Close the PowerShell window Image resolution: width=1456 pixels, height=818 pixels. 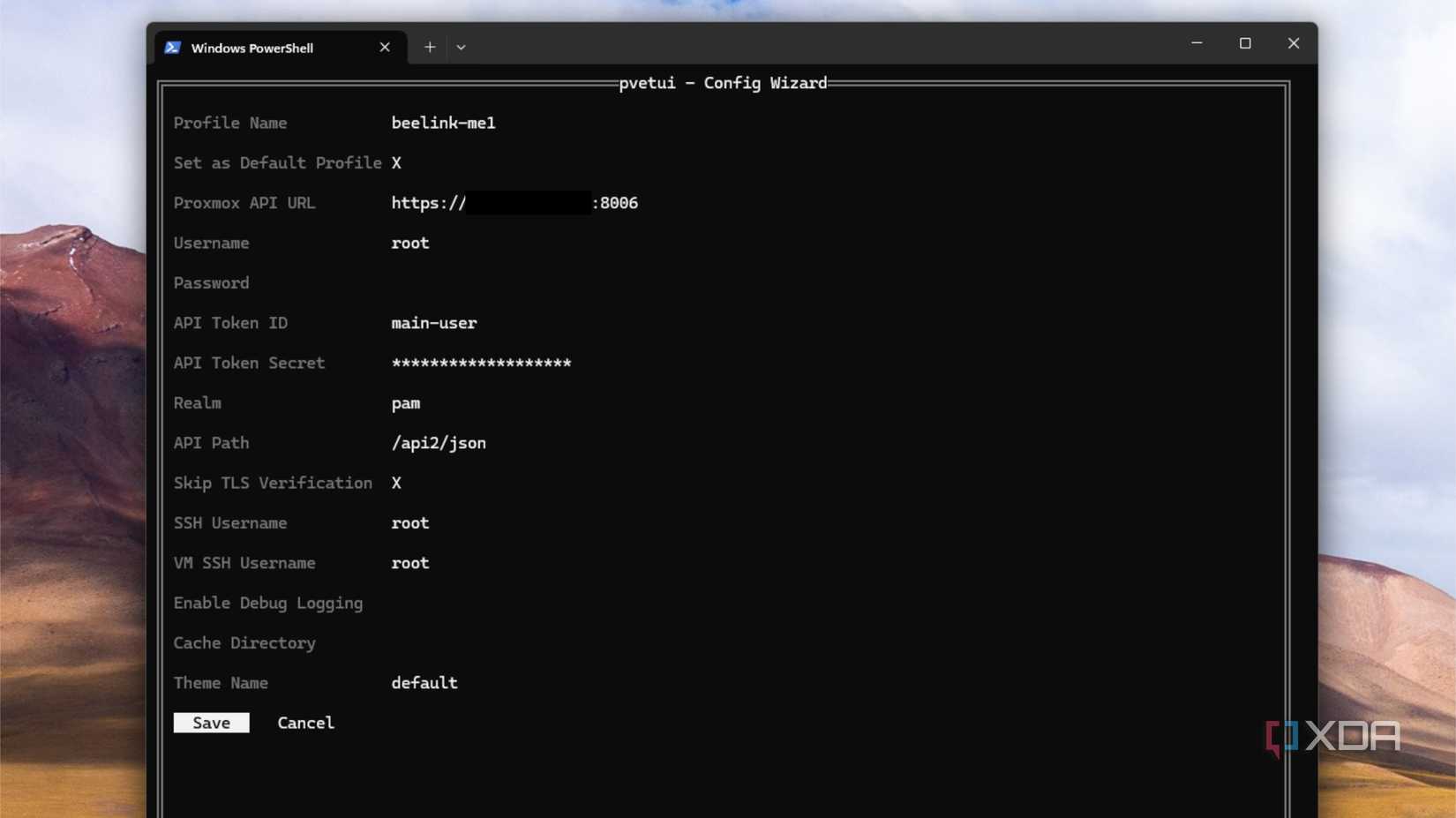1294,43
